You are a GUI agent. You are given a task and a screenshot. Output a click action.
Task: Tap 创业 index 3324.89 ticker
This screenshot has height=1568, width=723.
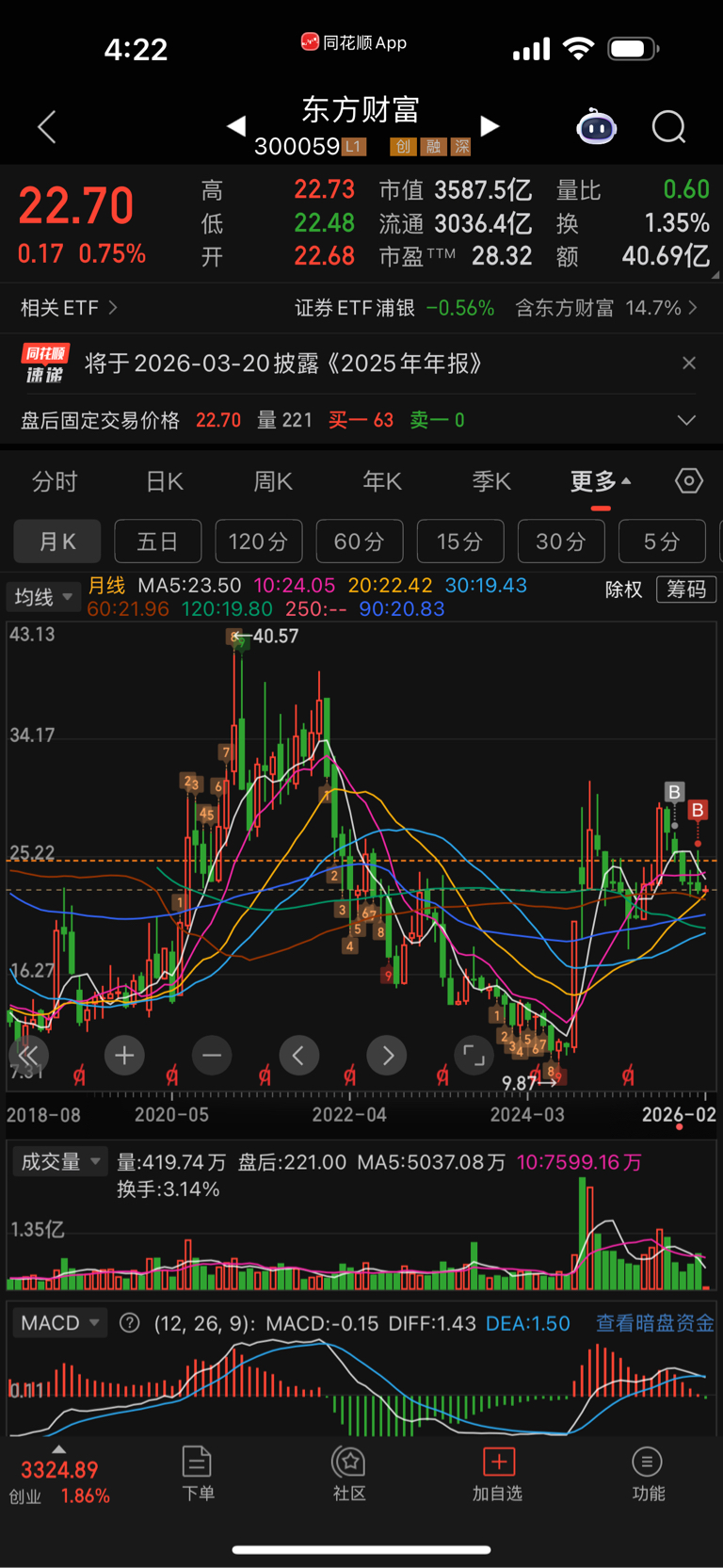coord(59,1481)
